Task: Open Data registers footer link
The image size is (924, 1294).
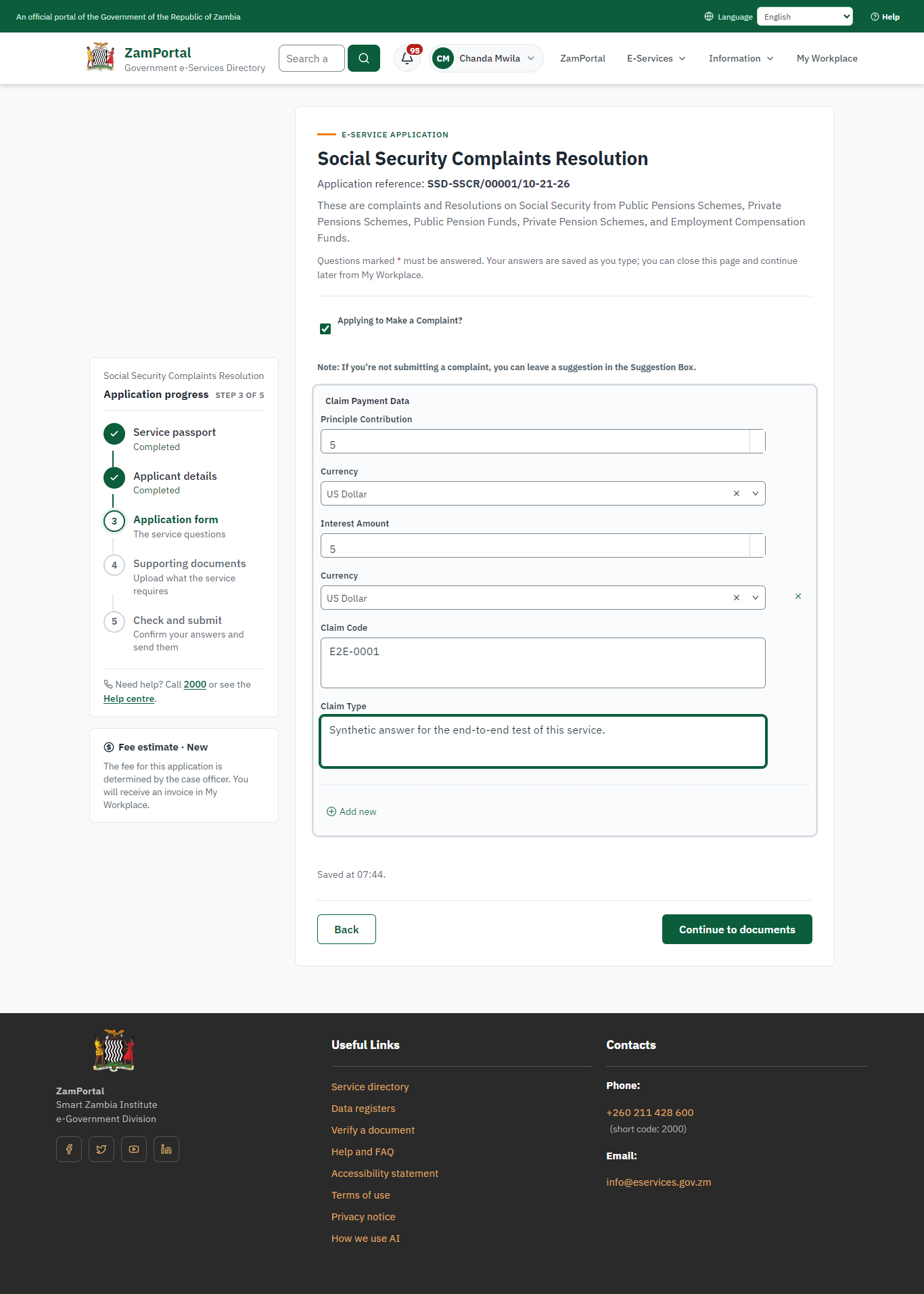Action: [363, 1109]
